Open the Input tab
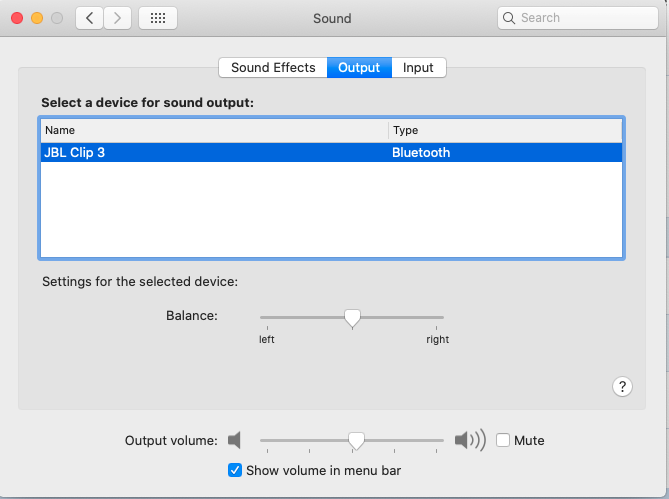The image size is (669, 499). [419, 67]
